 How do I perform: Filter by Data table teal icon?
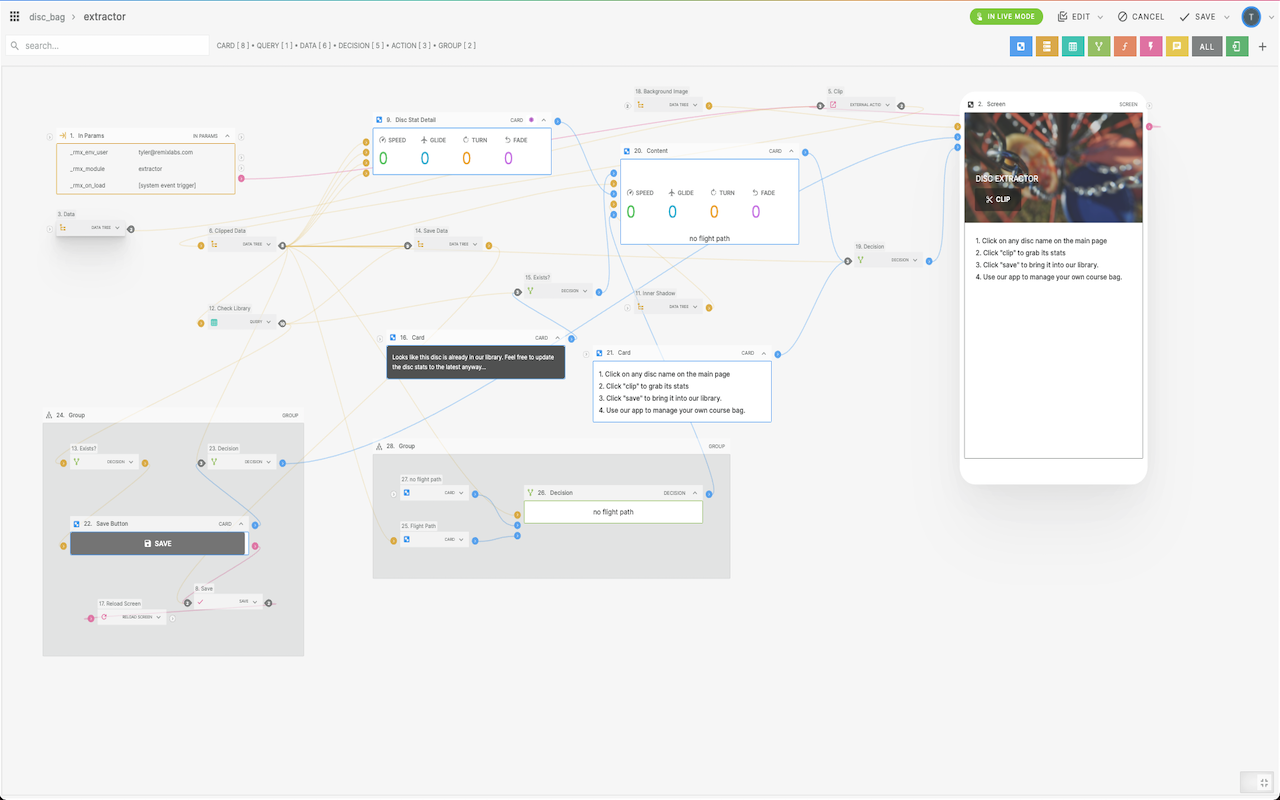point(1073,46)
